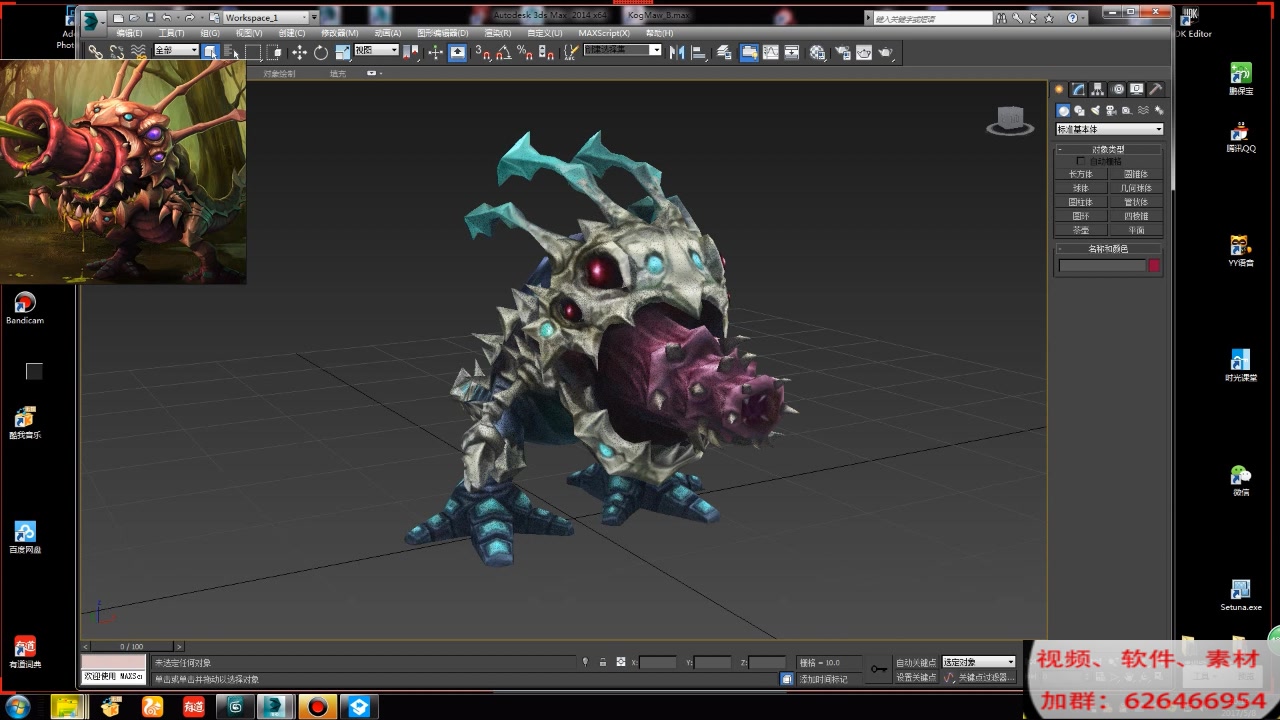Open the selection filter dropdown 全部
This screenshot has width=1280, height=720.
pos(176,50)
